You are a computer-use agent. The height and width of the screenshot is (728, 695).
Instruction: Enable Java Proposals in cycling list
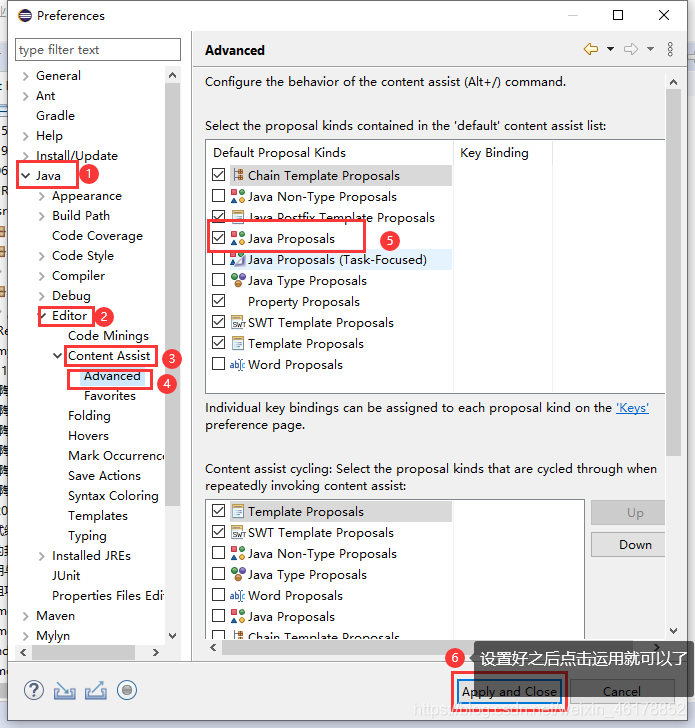(x=218, y=616)
